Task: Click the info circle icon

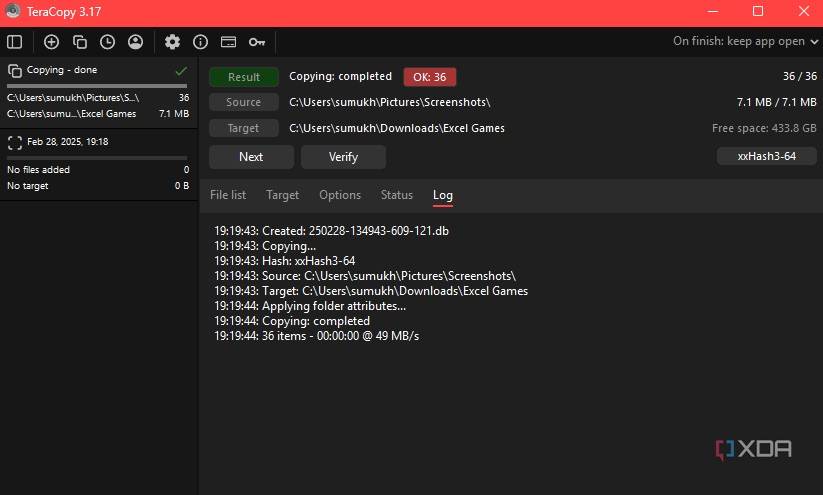Action: [201, 42]
